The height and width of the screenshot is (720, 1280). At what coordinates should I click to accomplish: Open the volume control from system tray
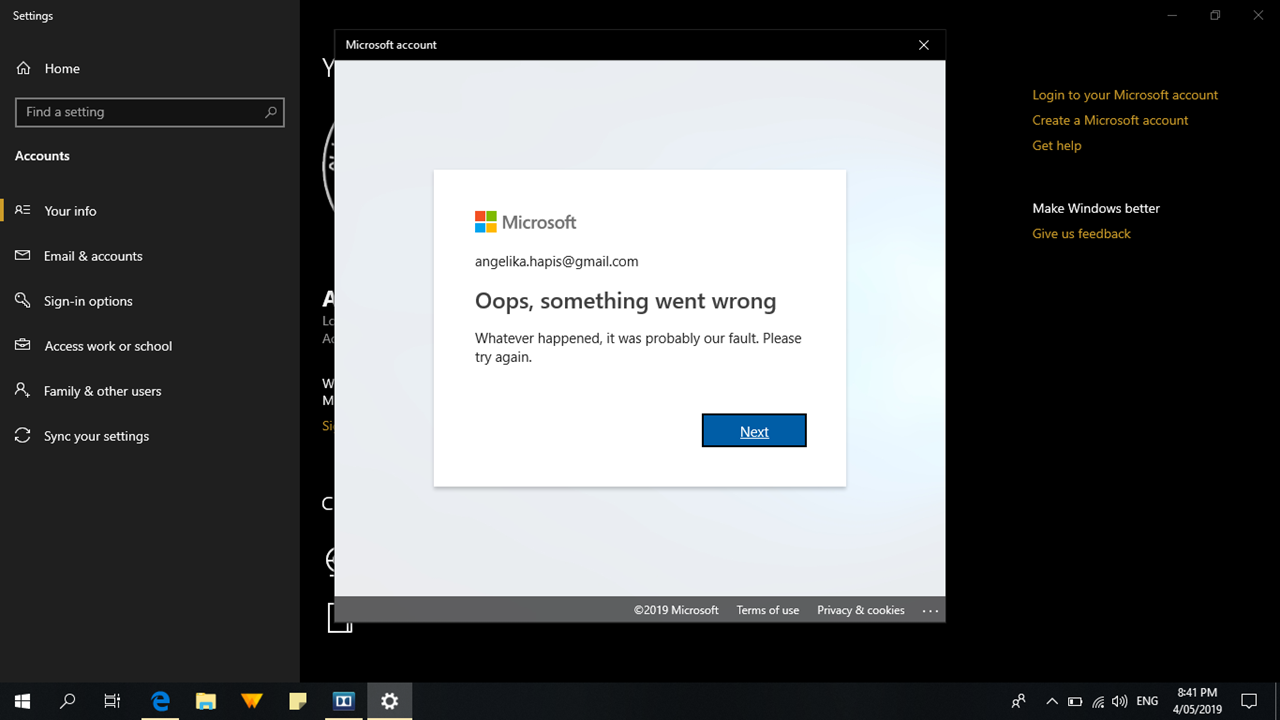[x=1119, y=700]
